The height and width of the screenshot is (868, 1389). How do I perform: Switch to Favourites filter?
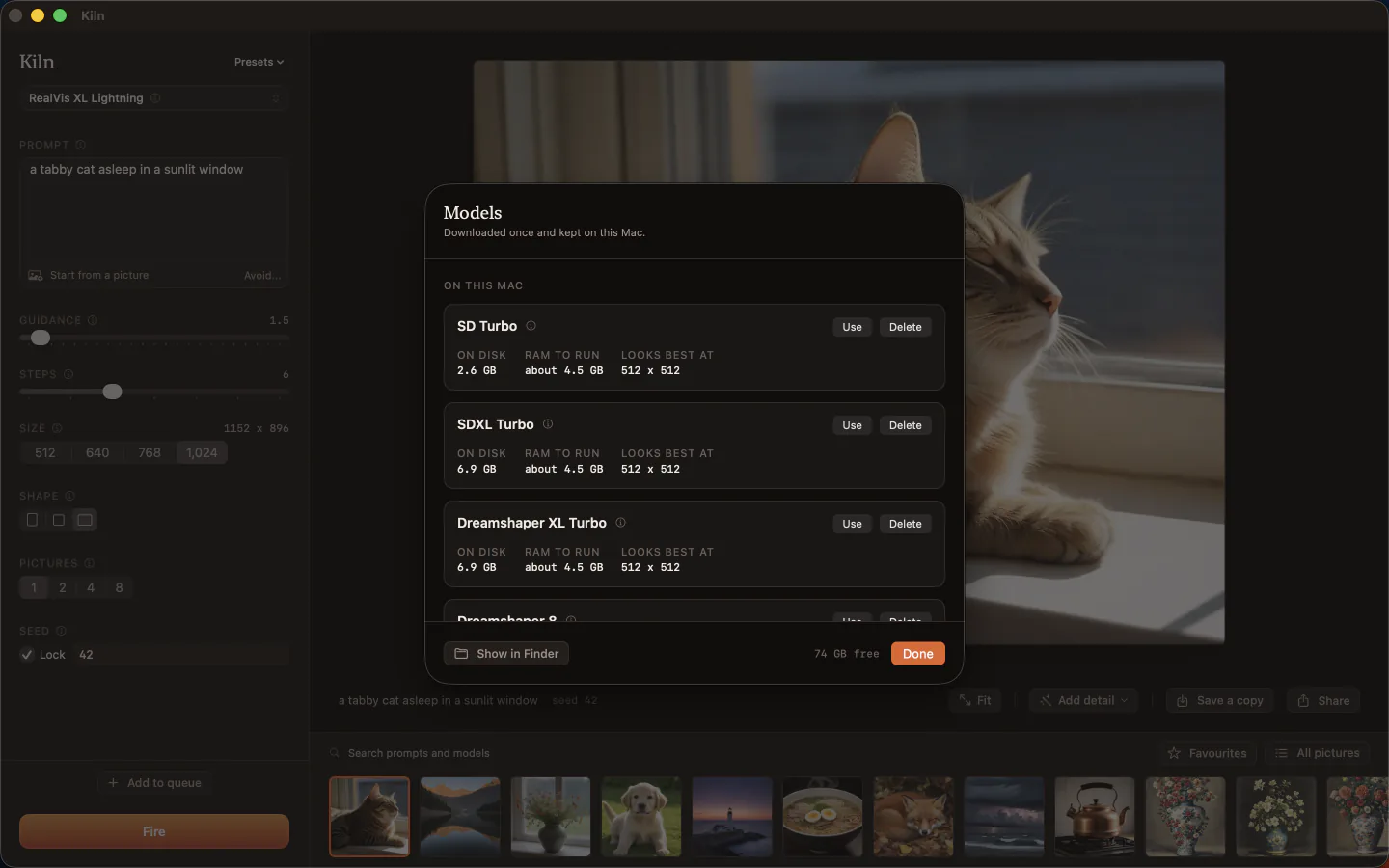click(x=1207, y=753)
